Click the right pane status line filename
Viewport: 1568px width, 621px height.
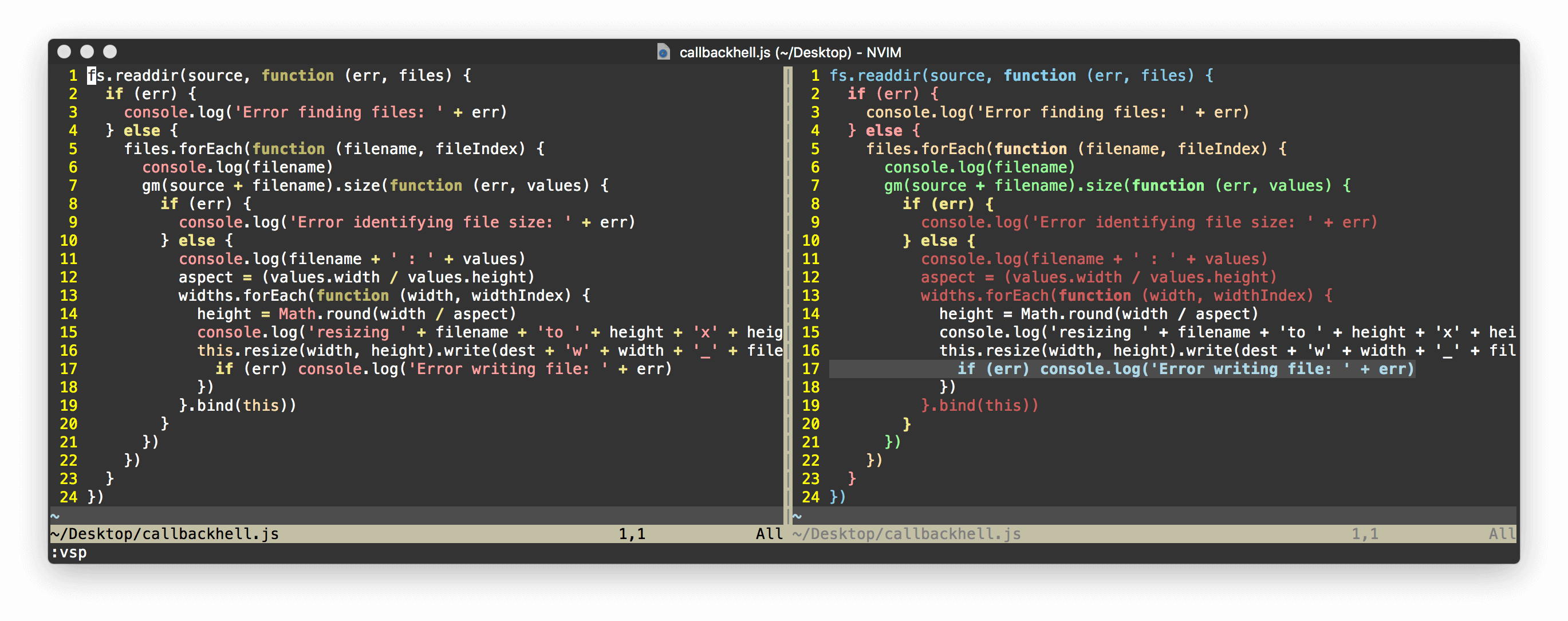[x=907, y=534]
